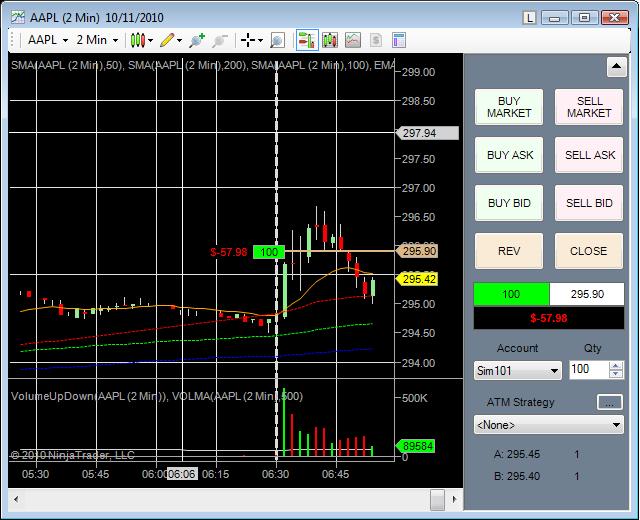640x520 pixels.
Task: Open the AAPL instrument selector dropdown
Action: [x=47, y=40]
